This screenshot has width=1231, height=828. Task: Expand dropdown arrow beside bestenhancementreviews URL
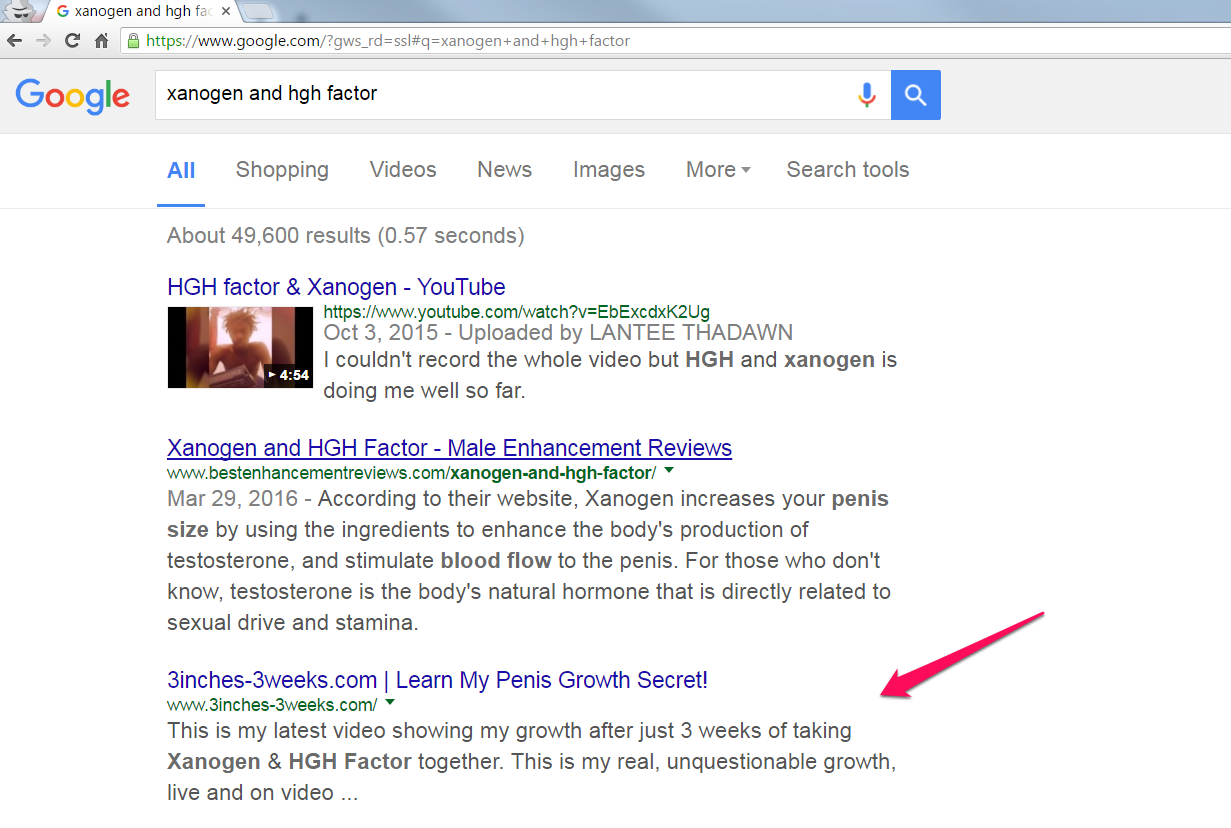click(x=669, y=470)
